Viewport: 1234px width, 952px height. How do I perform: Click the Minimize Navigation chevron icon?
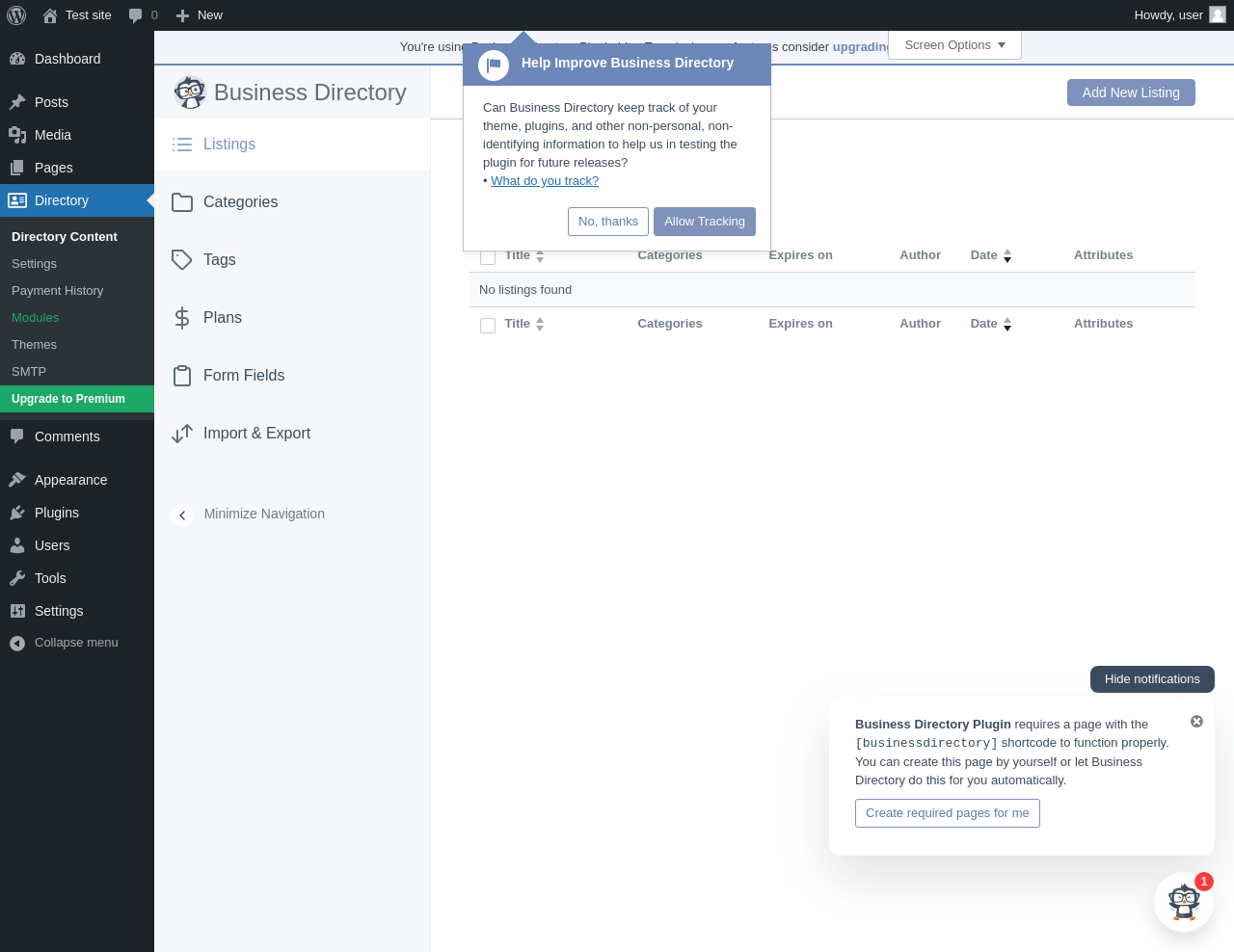[x=182, y=516]
